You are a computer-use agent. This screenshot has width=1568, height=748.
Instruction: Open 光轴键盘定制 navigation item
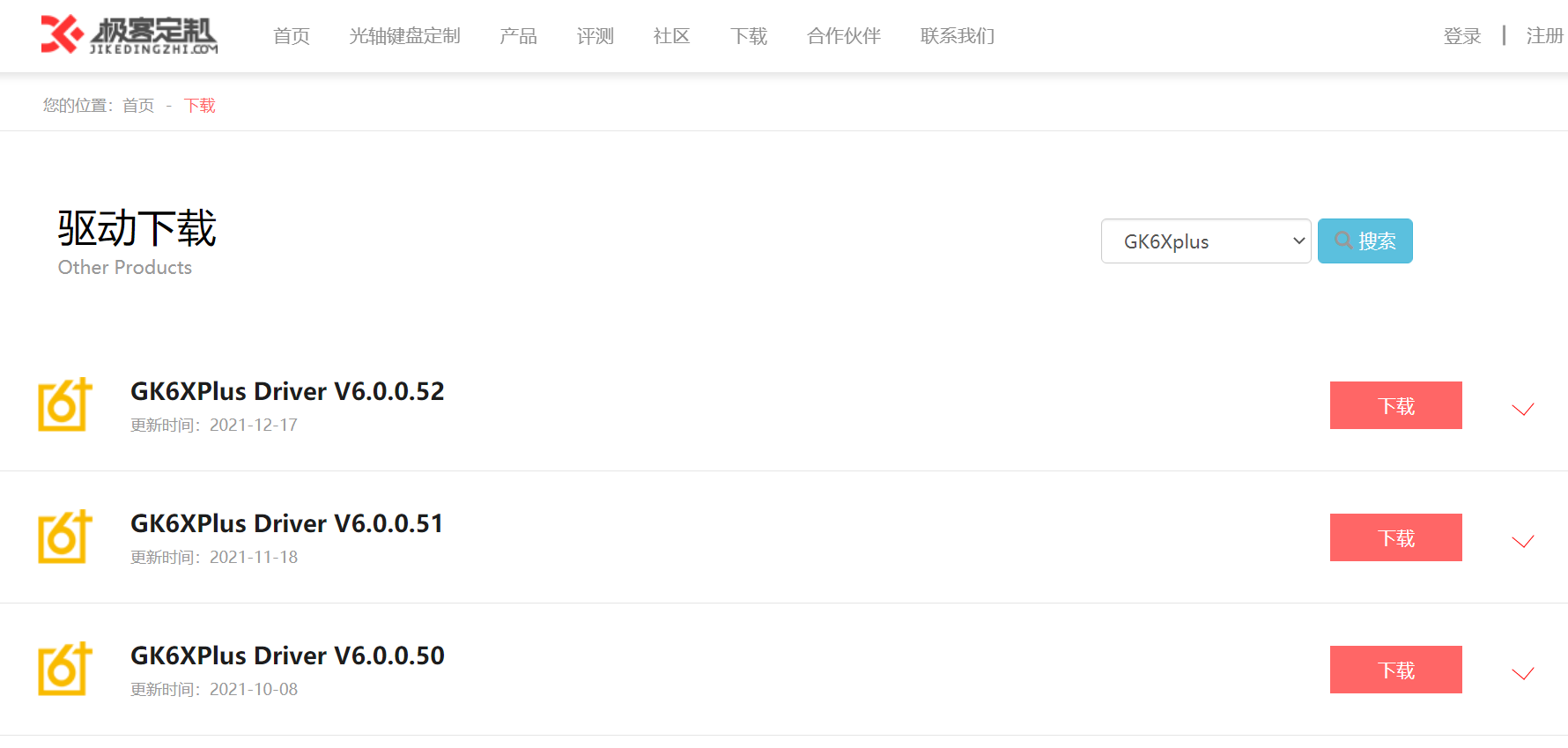click(x=404, y=36)
